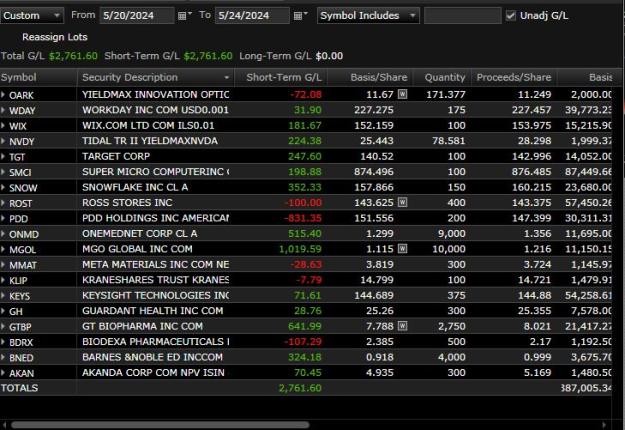Click the To date field 5/24/2024
This screenshot has width=625, height=430.
click(252, 16)
